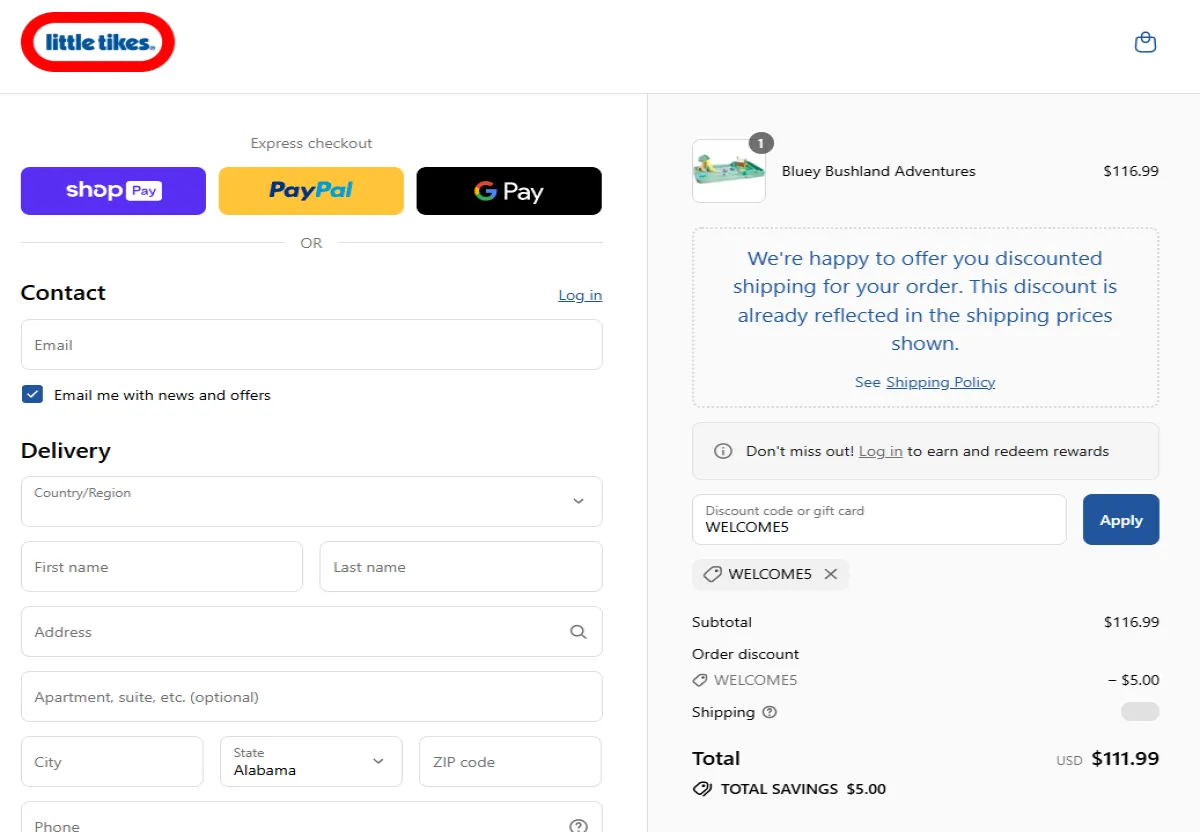Click the tag icon on the WELCOME5 discount line
This screenshot has height=832, width=1200.
[699, 680]
